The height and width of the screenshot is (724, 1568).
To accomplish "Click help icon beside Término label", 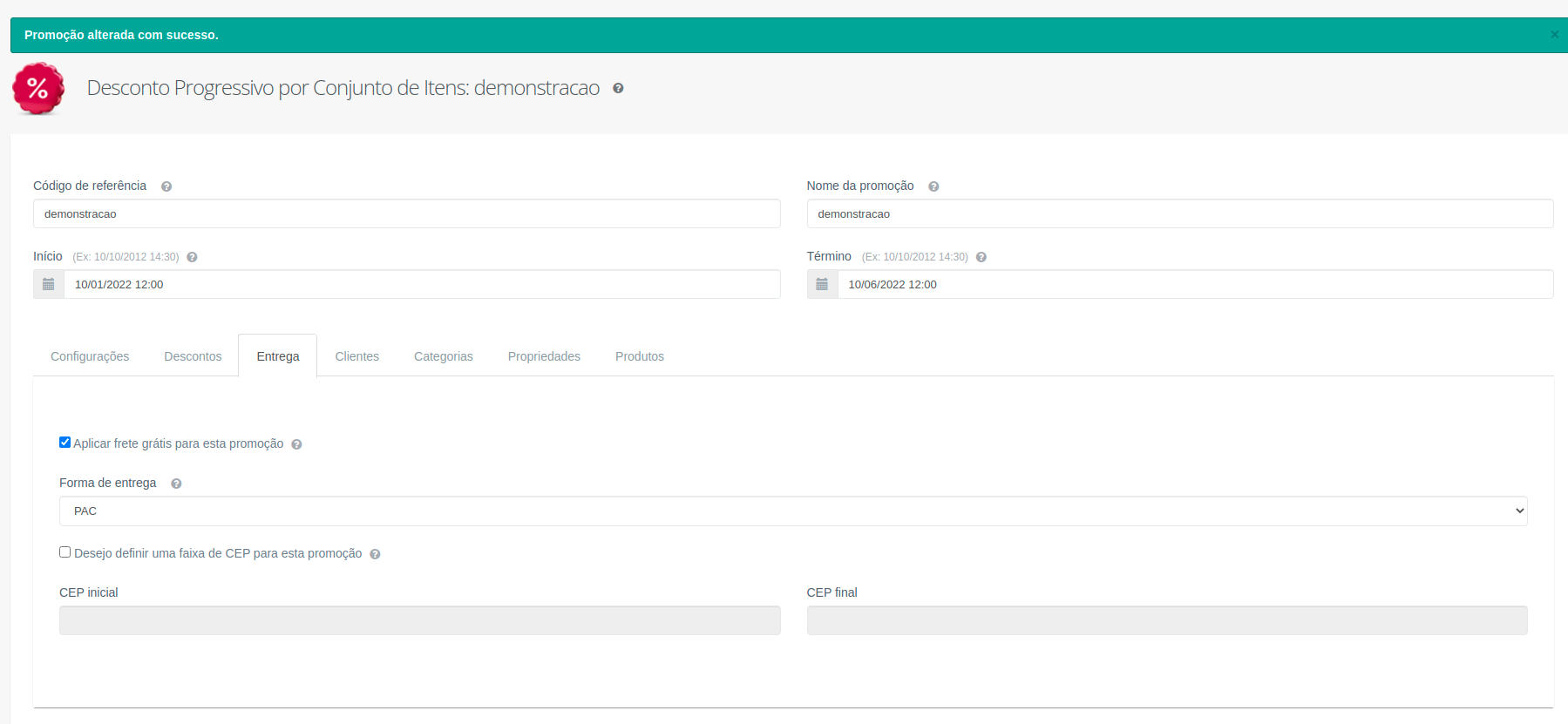I will click(x=981, y=257).
